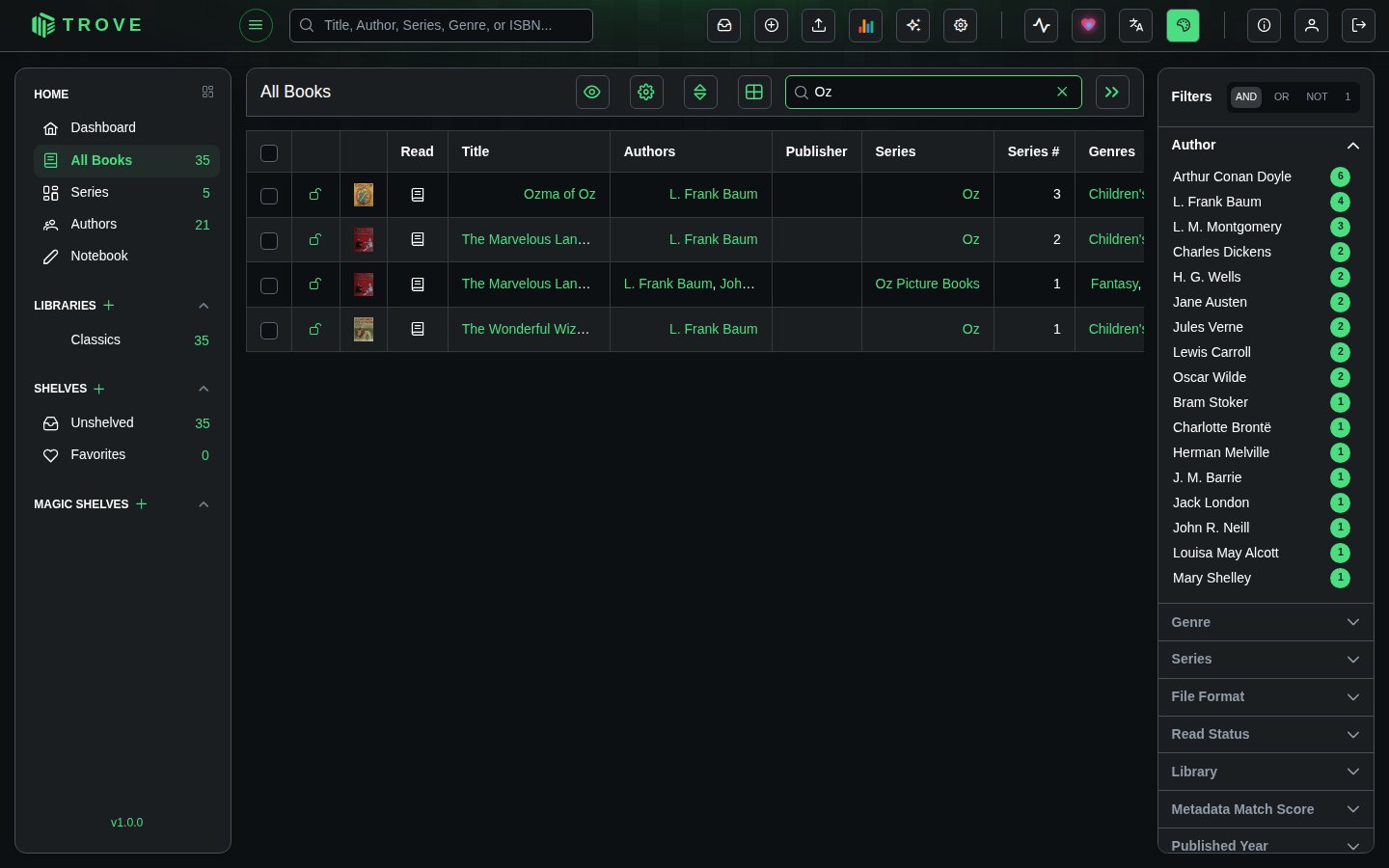Viewport: 1389px width, 868px height.
Task: Collapse the Author filter section
Action: (1266, 146)
